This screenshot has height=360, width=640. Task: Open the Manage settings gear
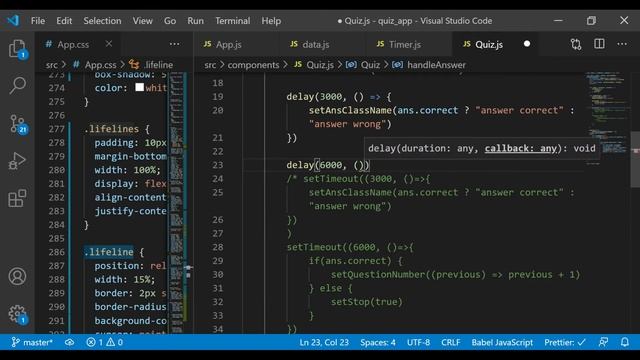17,314
